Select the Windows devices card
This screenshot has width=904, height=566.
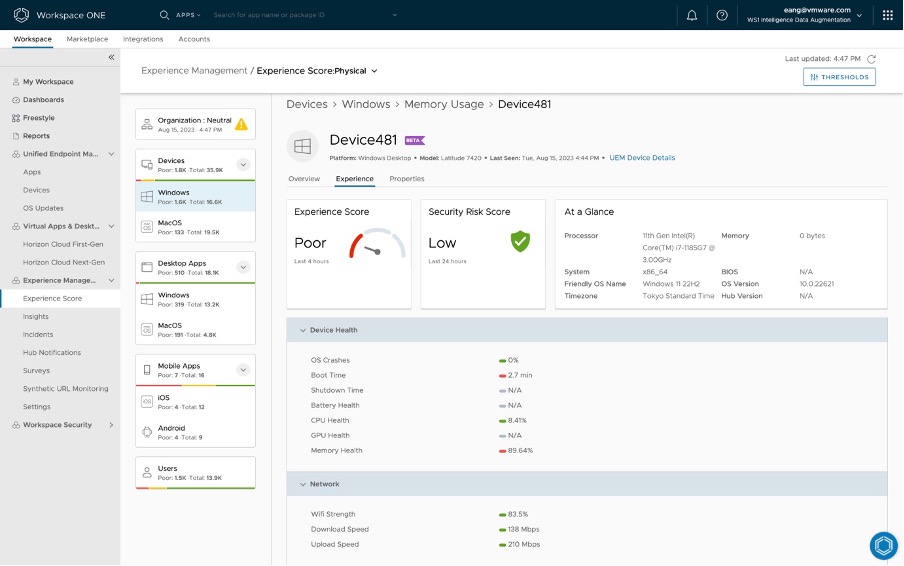click(195, 197)
